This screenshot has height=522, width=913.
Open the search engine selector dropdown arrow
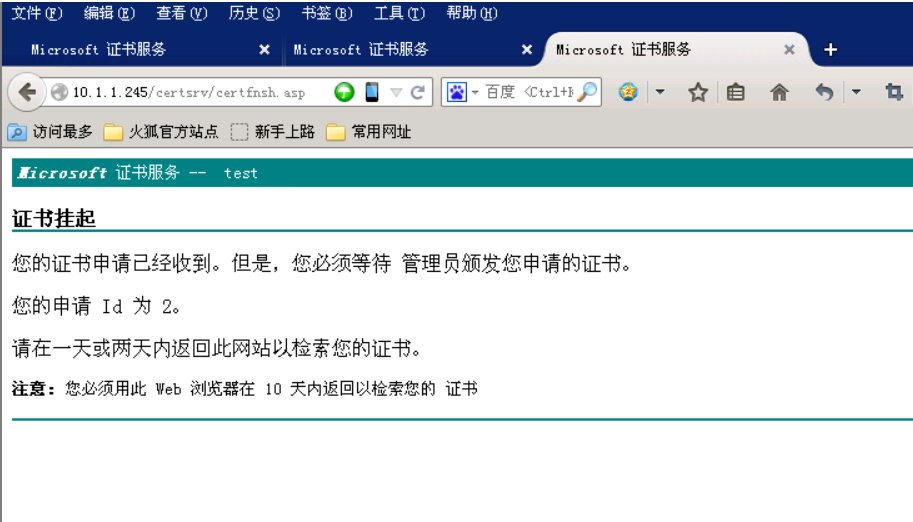(475, 92)
